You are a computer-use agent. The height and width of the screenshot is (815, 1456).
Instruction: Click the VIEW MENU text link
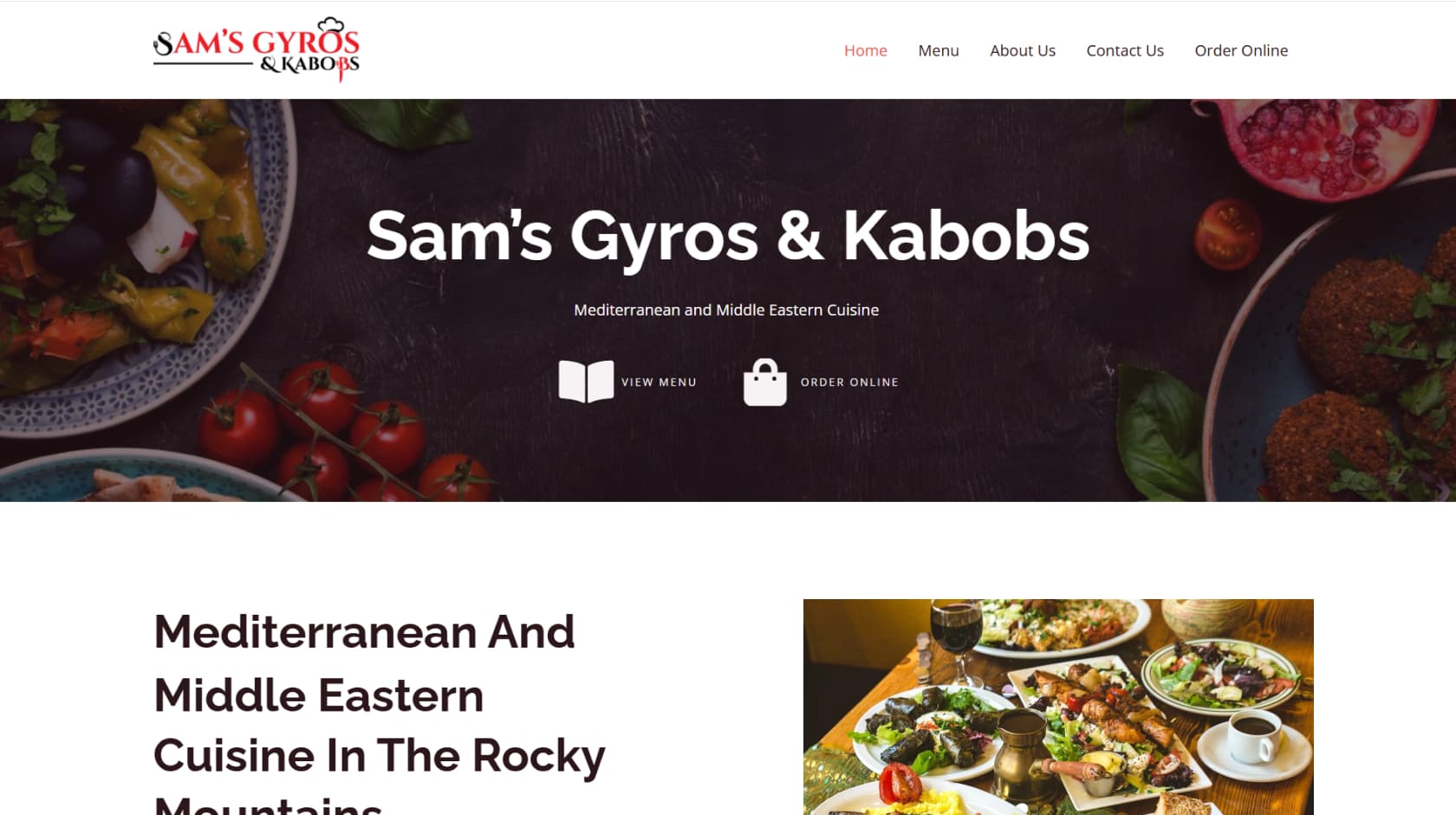click(x=659, y=382)
